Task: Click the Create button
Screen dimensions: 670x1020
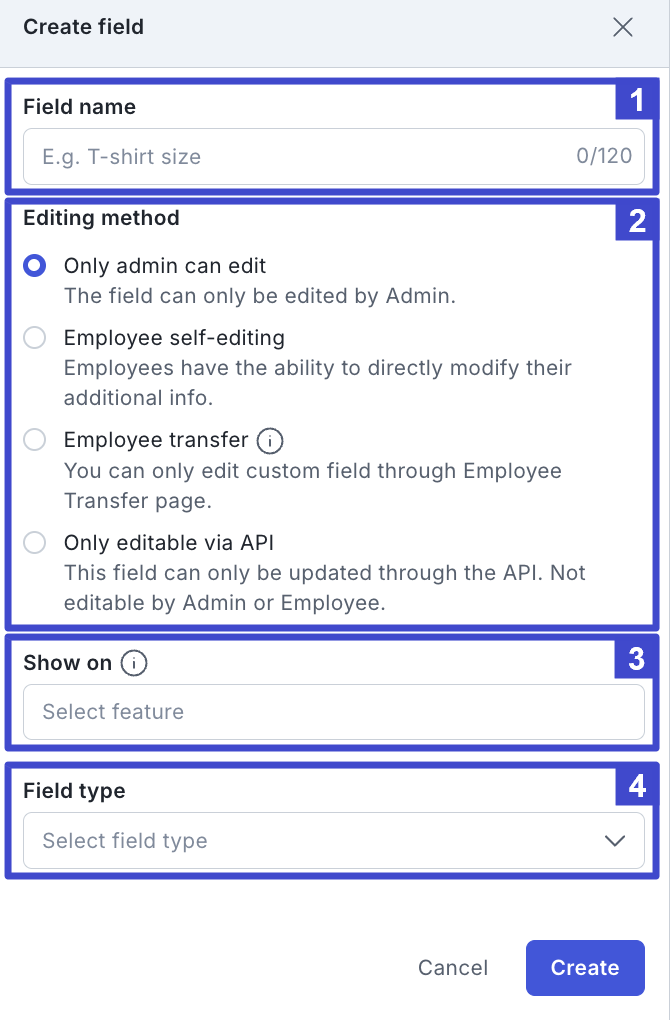Action: (x=585, y=967)
